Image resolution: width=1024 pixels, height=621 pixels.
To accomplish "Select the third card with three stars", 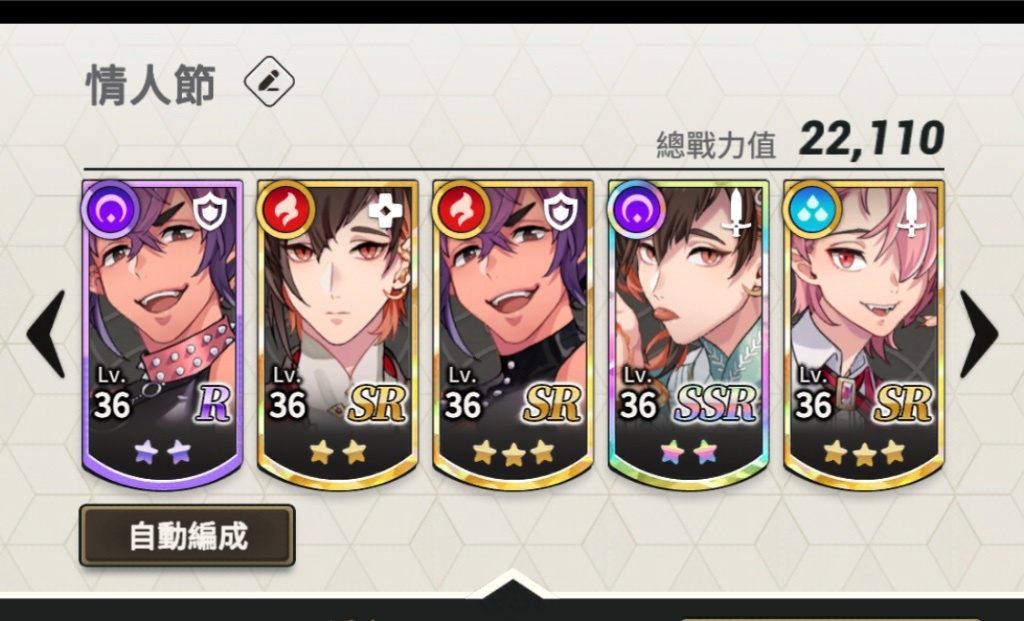I will coord(513,334).
